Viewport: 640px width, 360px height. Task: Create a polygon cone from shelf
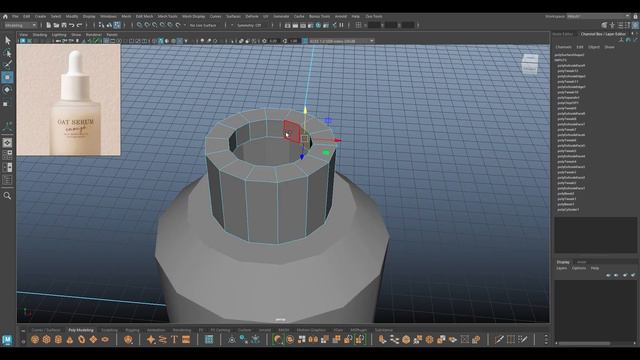click(x=70, y=339)
